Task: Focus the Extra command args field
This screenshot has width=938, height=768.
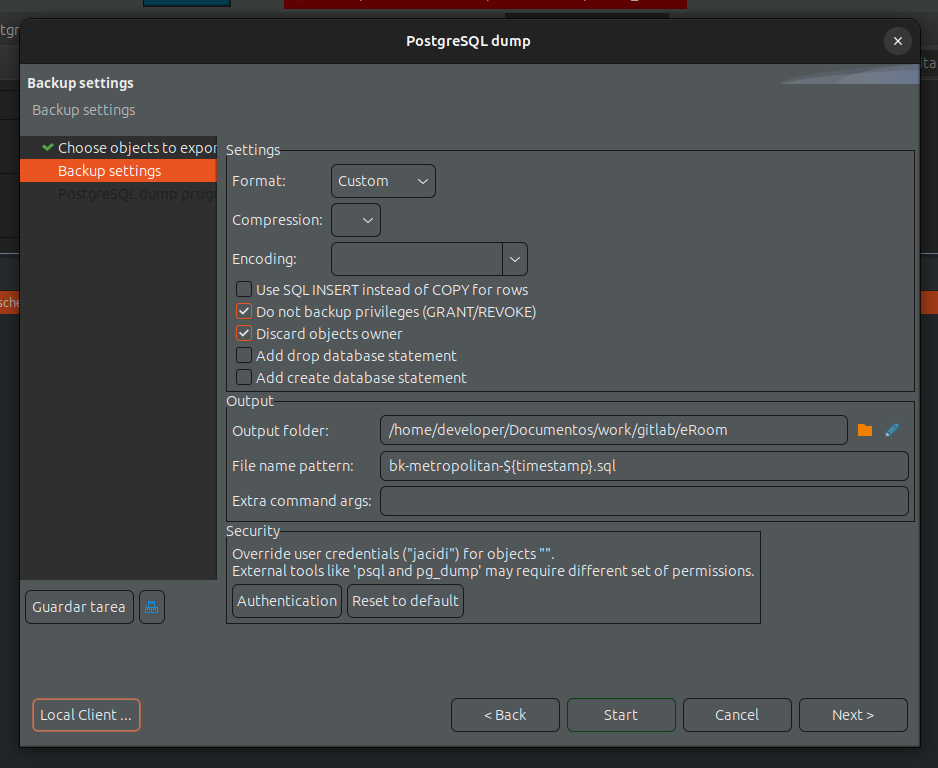Action: click(643, 501)
